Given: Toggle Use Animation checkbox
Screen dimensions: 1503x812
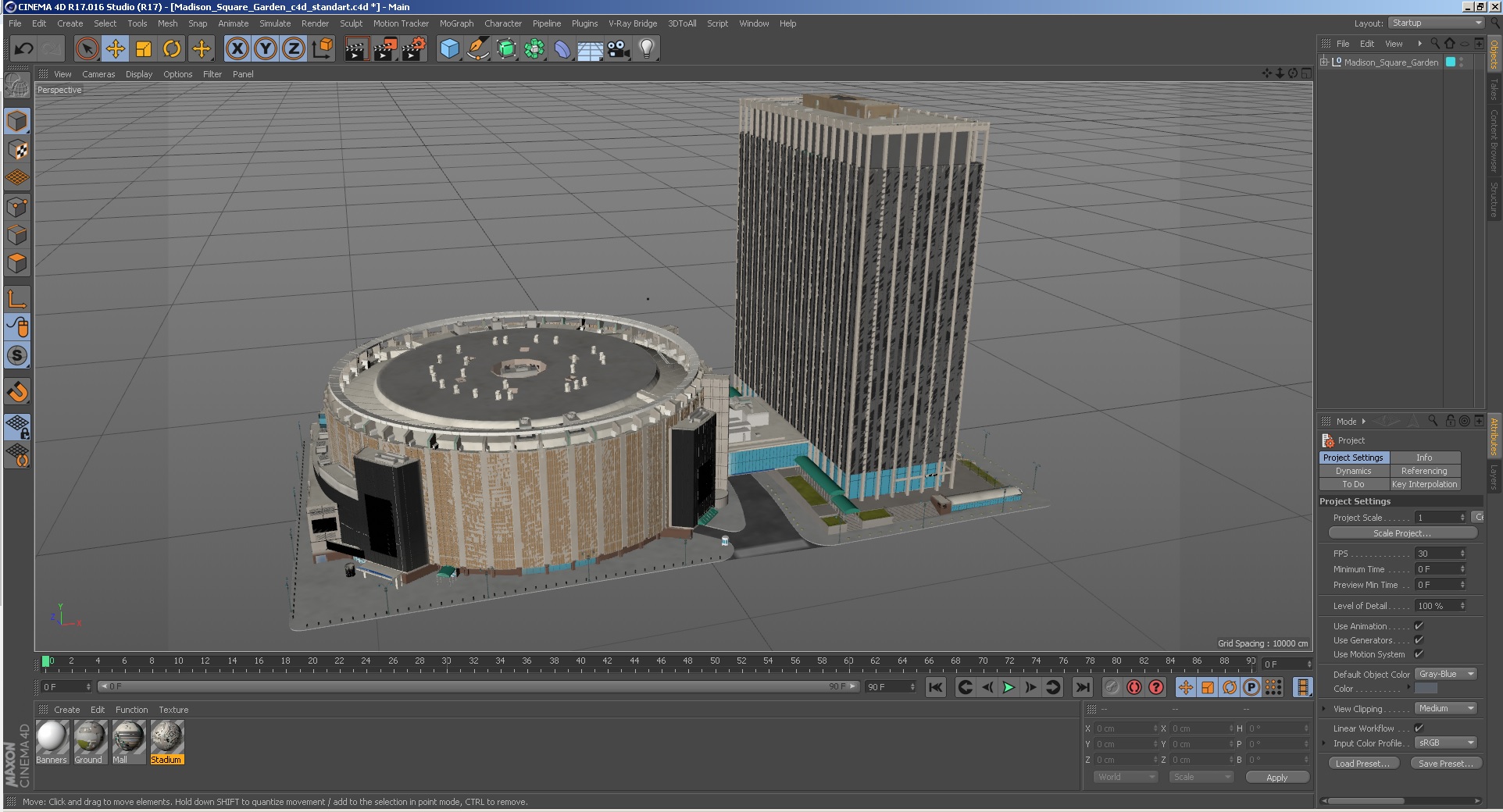Looking at the screenshot, I should point(1419,625).
